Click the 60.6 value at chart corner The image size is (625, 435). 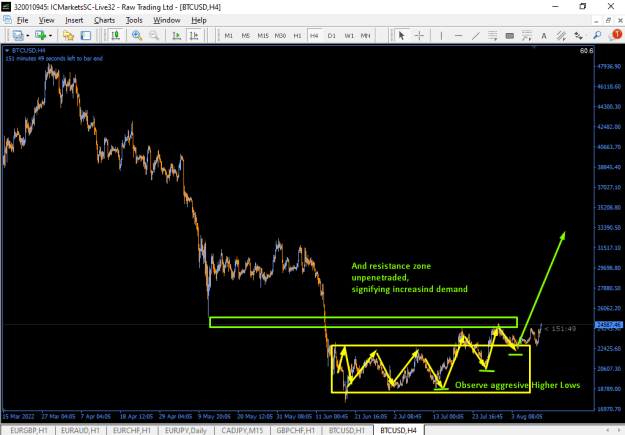click(x=586, y=51)
